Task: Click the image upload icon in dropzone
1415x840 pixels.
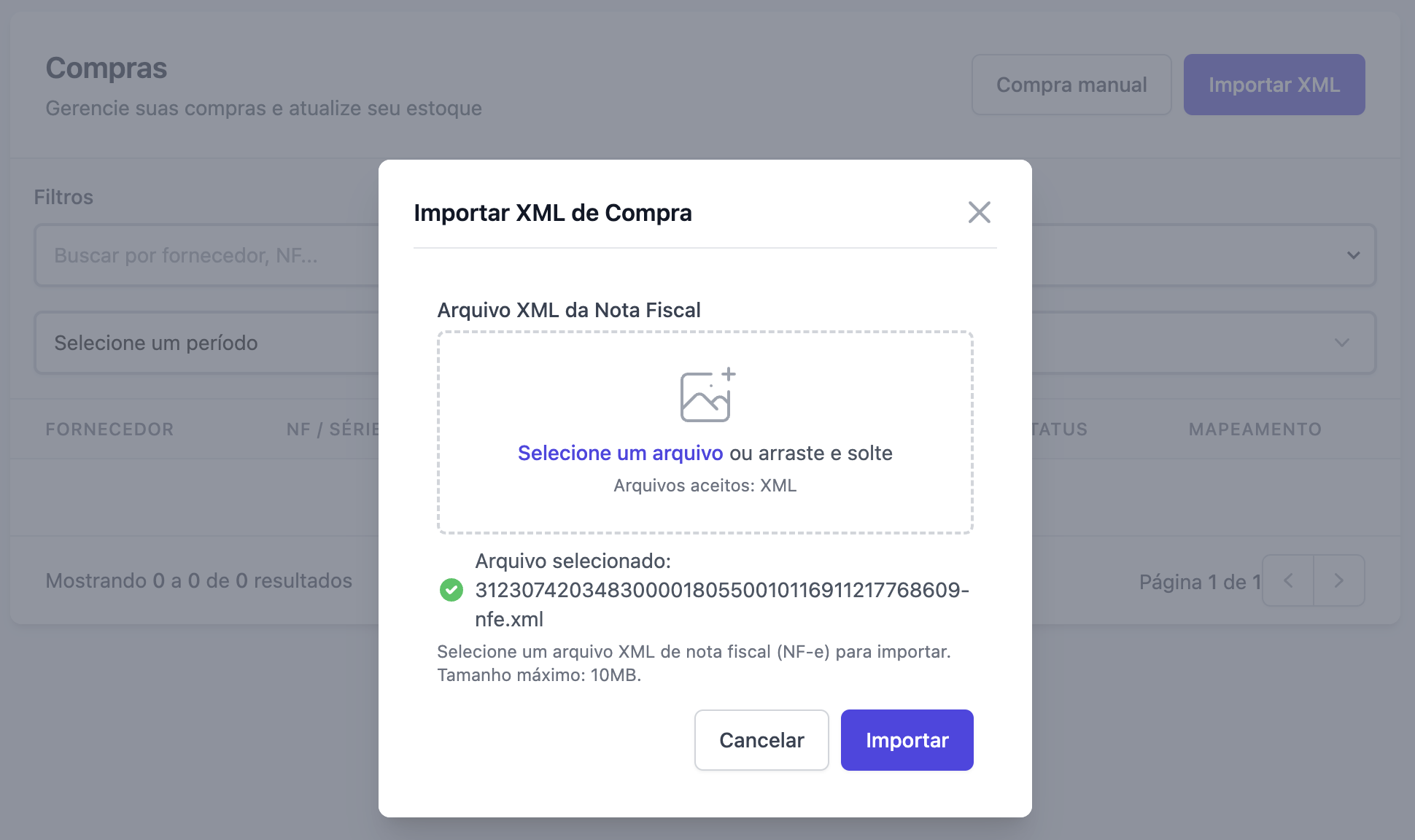Action: pos(707,395)
